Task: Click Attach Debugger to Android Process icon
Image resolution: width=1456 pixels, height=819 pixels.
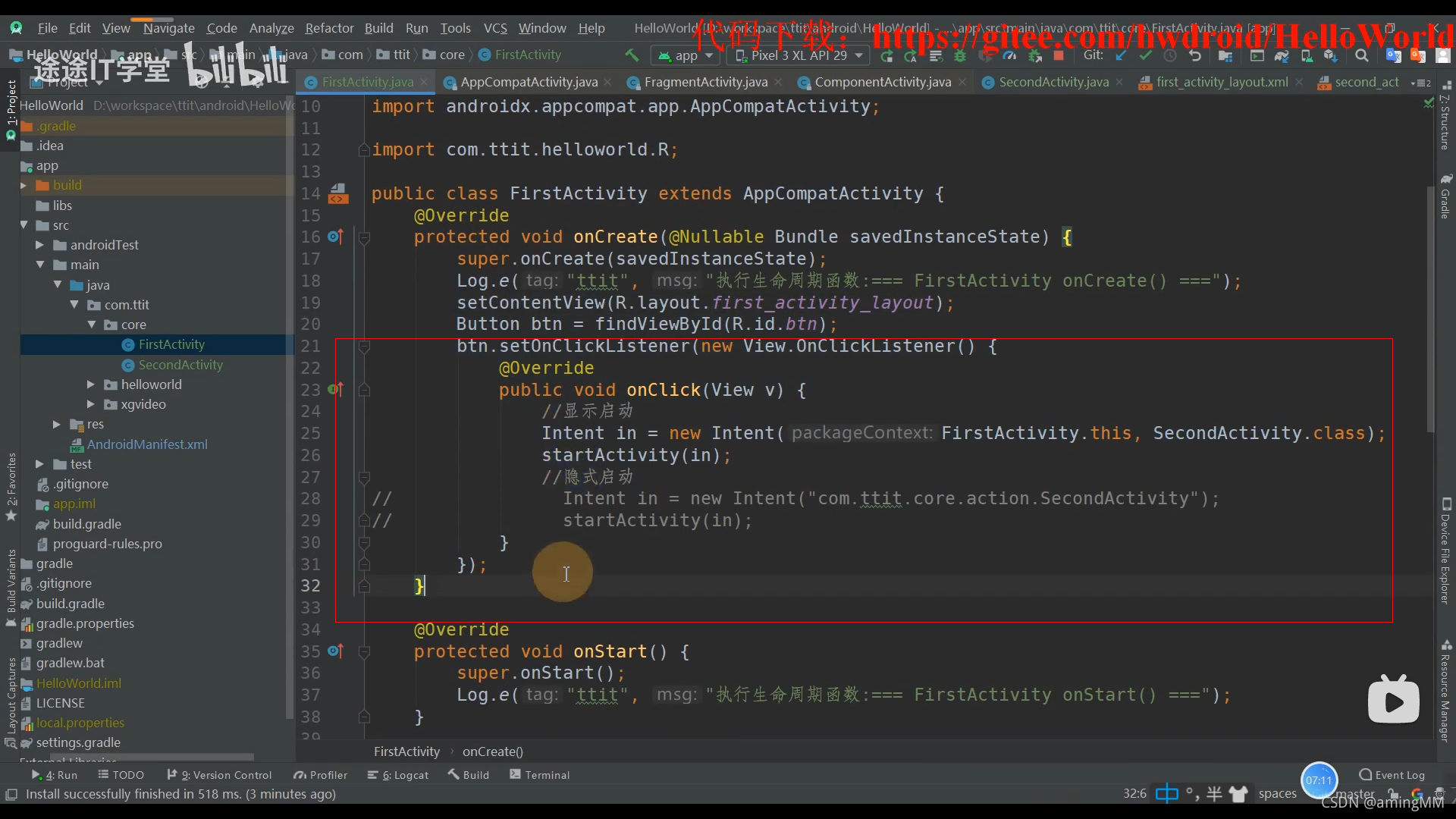Action: click(1034, 55)
